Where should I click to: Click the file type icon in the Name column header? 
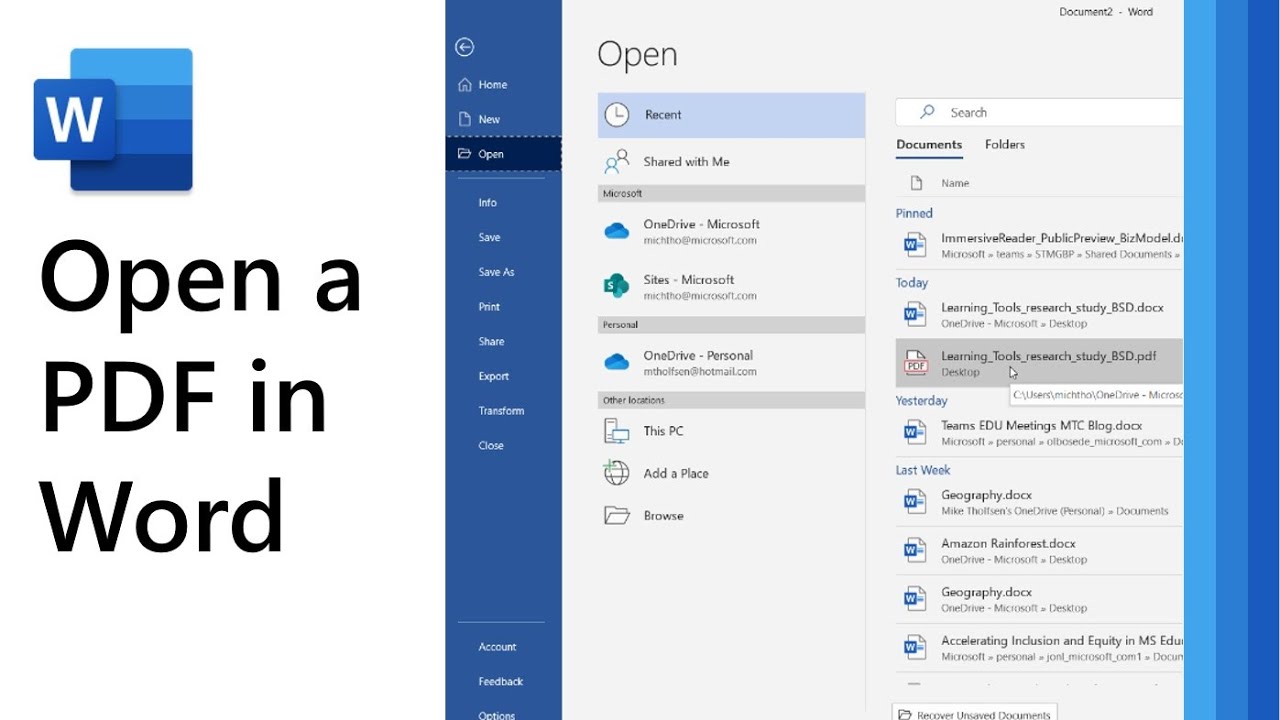pos(916,183)
